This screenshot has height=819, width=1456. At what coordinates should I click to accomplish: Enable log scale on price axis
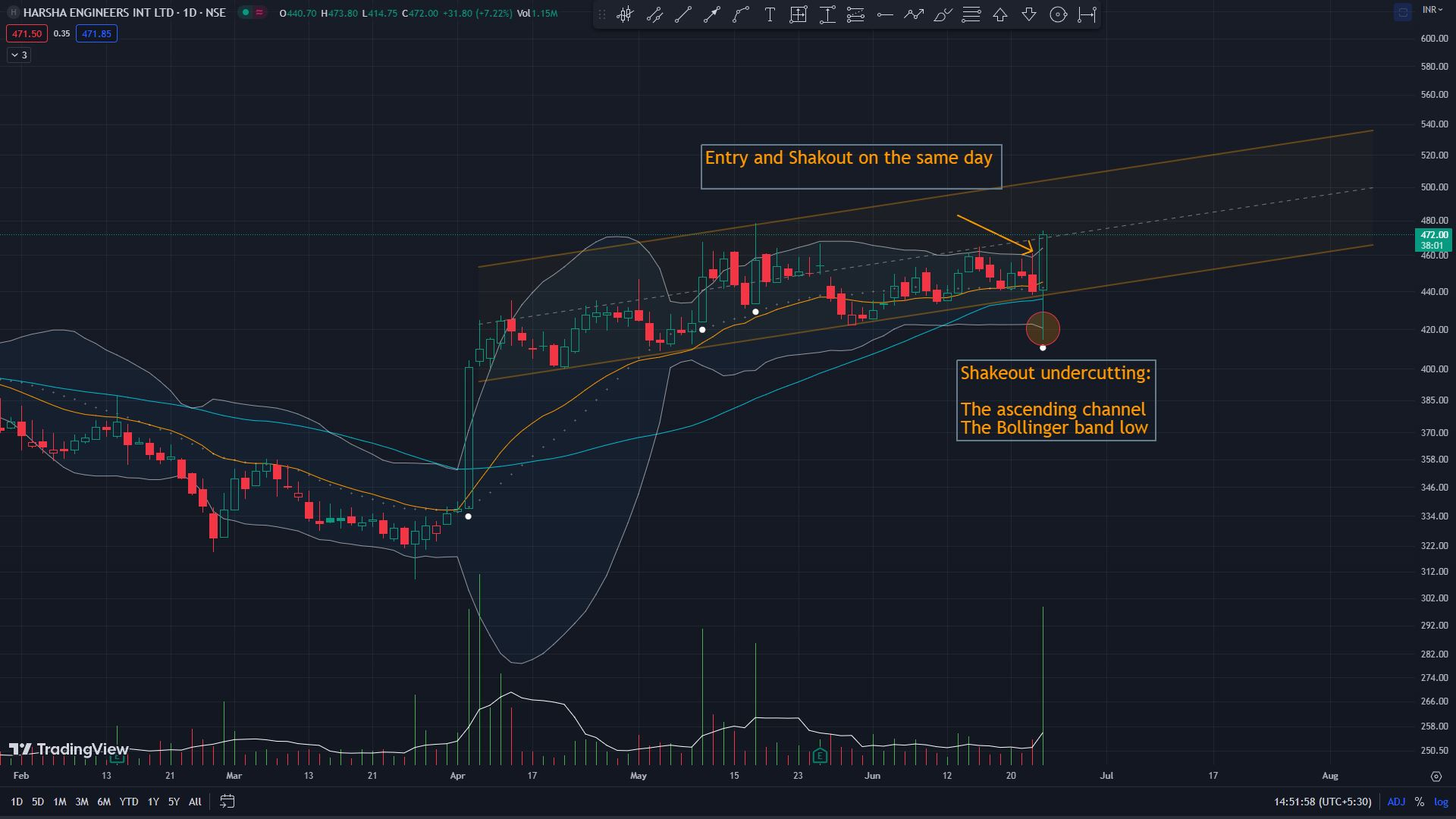click(1441, 802)
